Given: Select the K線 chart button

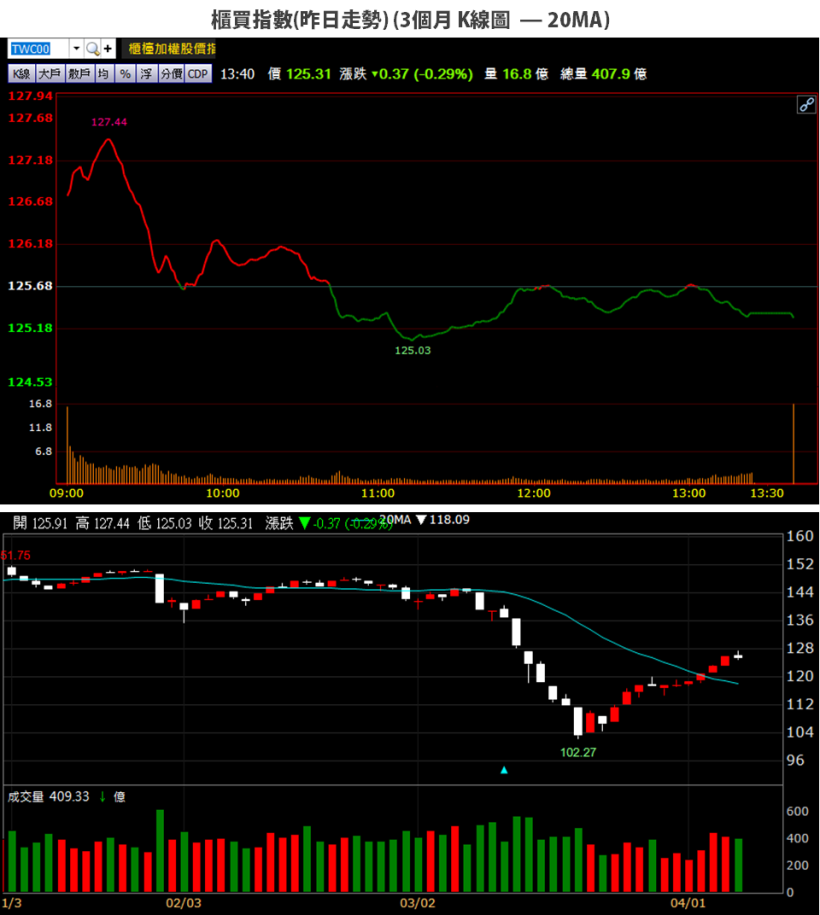Looking at the screenshot, I should click(22, 74).
